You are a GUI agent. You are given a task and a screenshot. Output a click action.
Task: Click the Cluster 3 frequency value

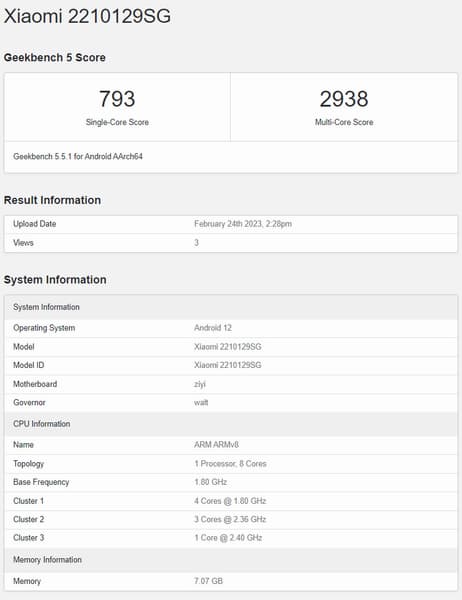point(228,538)
